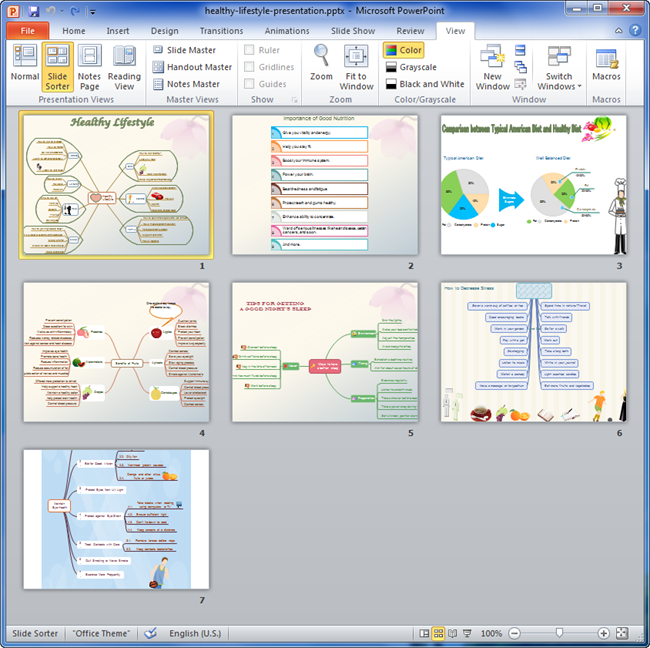
Task: Switch to Black and White mode
Action: 425,84
